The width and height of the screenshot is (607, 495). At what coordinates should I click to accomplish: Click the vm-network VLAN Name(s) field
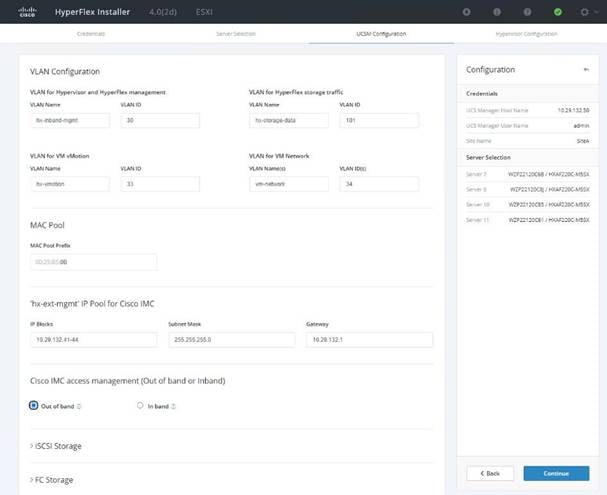click(x=289, y=184)
